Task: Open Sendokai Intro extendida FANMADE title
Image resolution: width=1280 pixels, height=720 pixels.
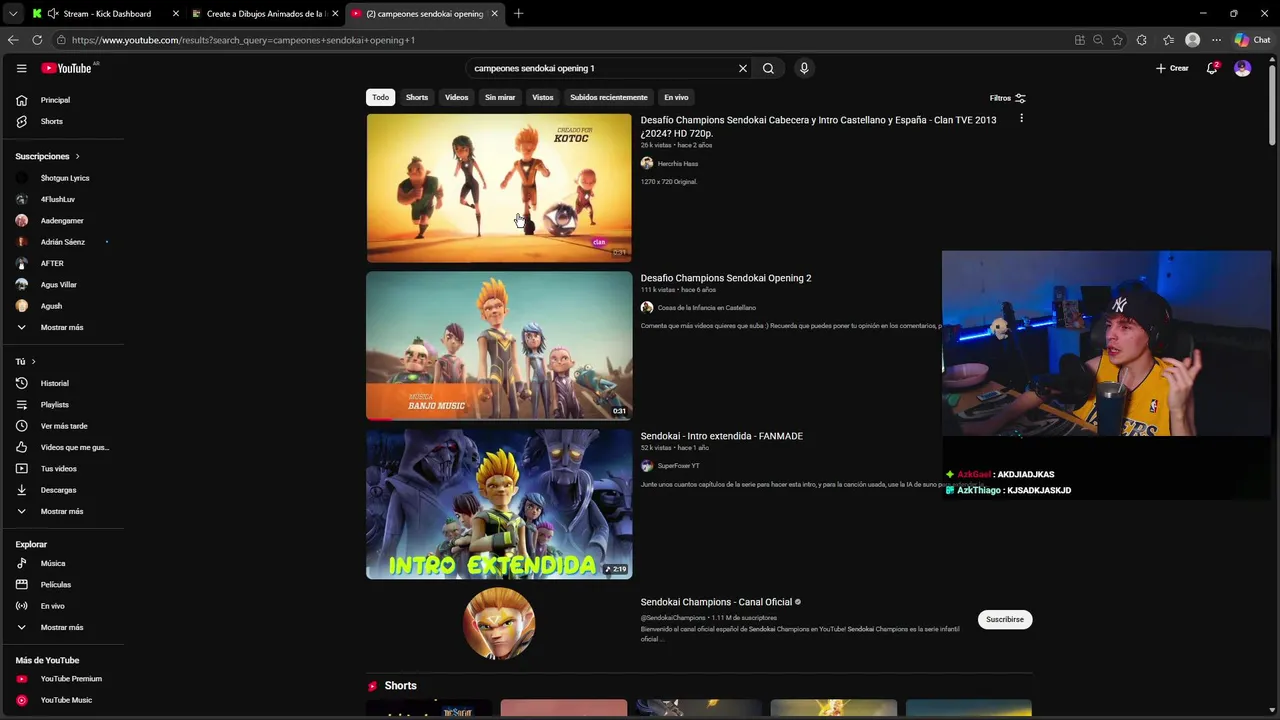Action: click(x=722, y=436)
